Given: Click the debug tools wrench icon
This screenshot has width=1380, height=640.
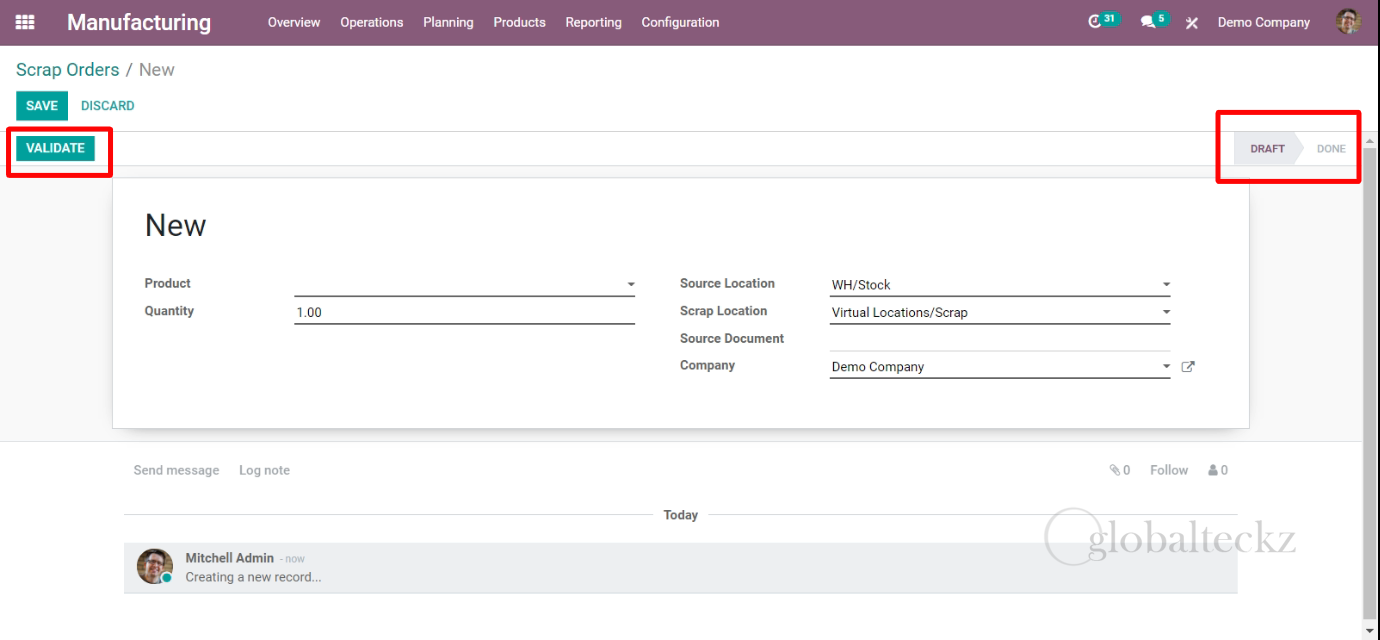Looking at the screenshot, I should click(x=1192, y=23).
